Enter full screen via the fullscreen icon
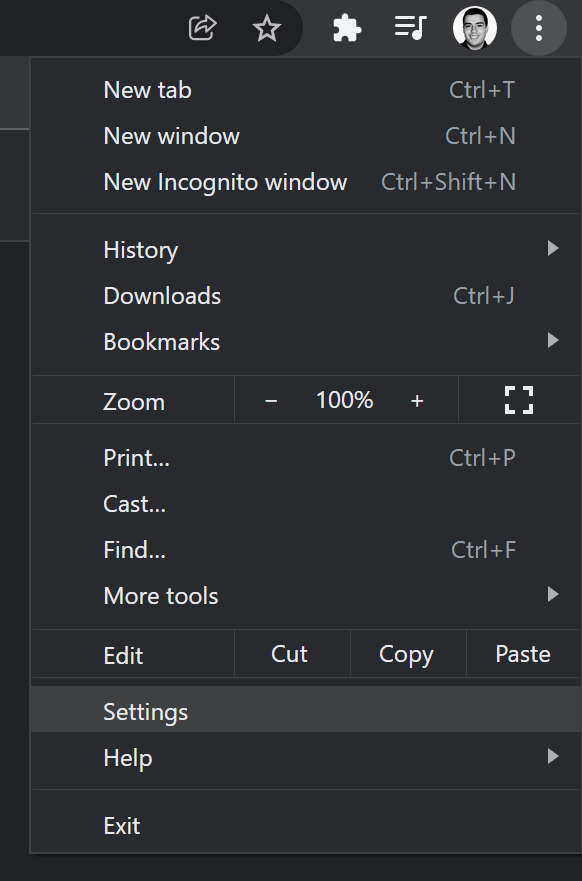582x881 pixels. 518,399
